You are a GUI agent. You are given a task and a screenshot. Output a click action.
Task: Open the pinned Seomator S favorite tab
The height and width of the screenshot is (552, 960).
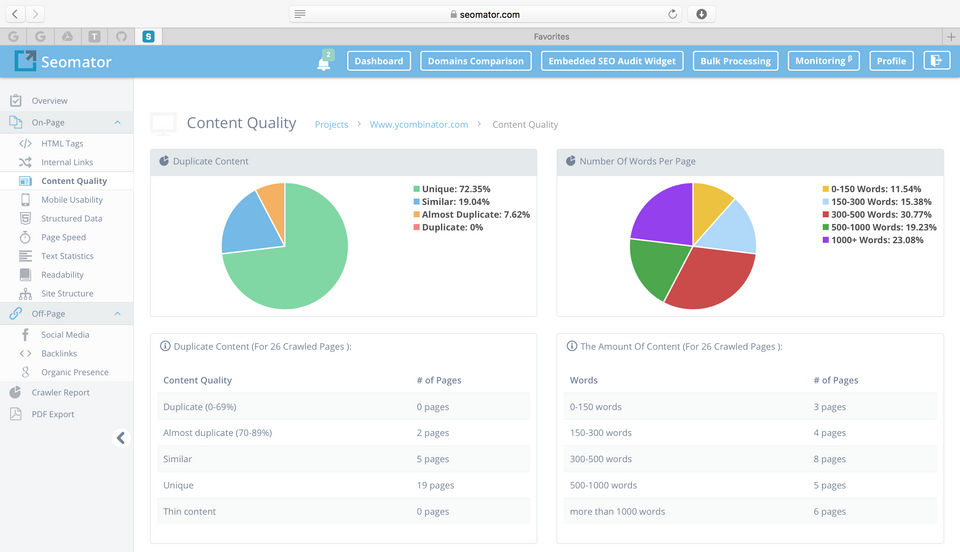pyautogui.click(x=148, y=37)
